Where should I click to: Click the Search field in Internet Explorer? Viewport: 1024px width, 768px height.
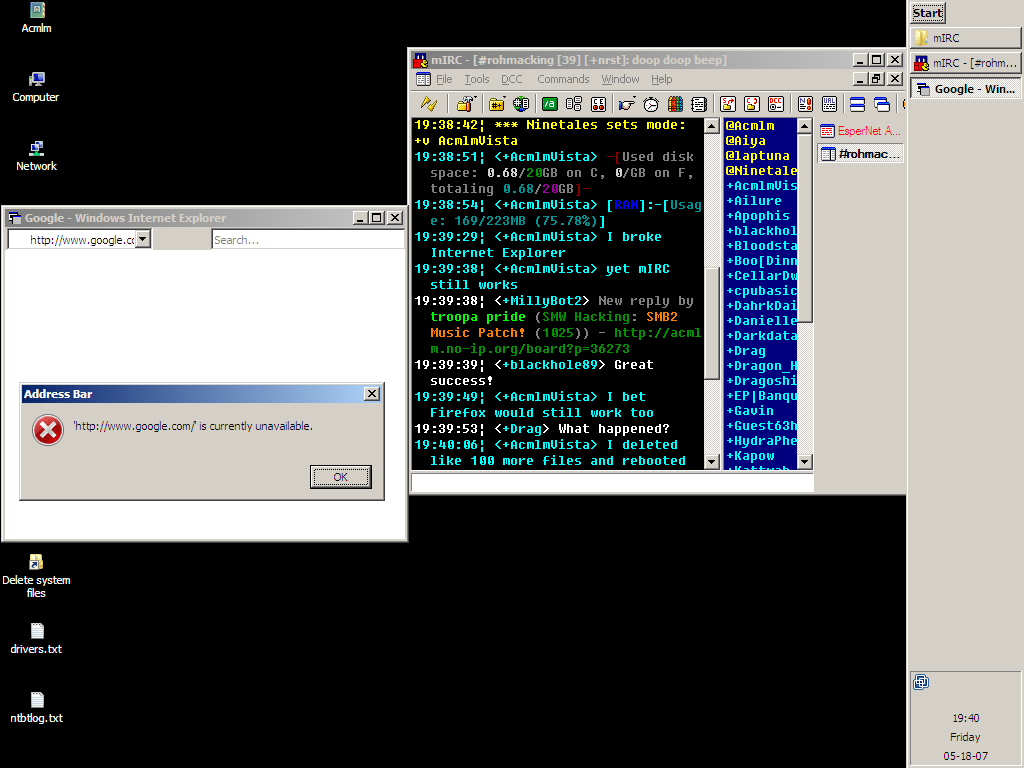(x=307, y=240)
